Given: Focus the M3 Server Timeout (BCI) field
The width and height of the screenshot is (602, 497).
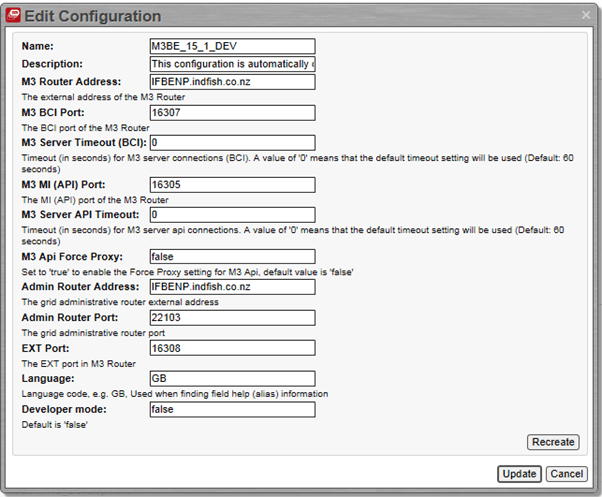Looking at the screenshot, I should (x=231, y=142).
